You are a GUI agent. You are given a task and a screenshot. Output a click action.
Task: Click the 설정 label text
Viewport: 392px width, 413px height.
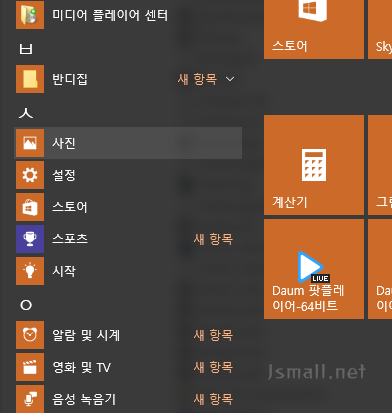tap(64, 175)
